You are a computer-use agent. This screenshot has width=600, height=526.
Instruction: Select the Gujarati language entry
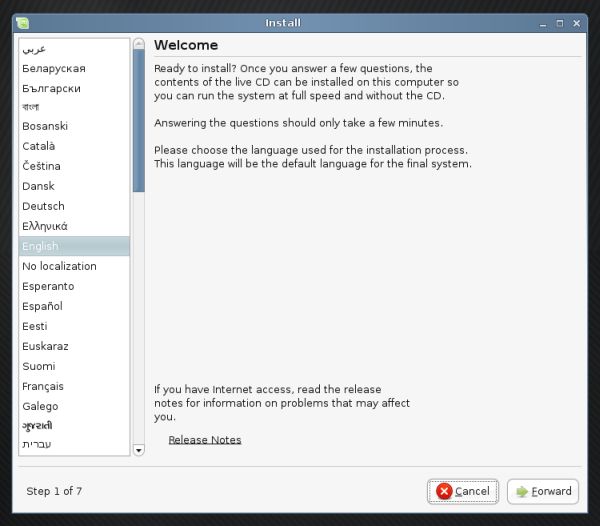pyautogui.click(x=74, y=426)
